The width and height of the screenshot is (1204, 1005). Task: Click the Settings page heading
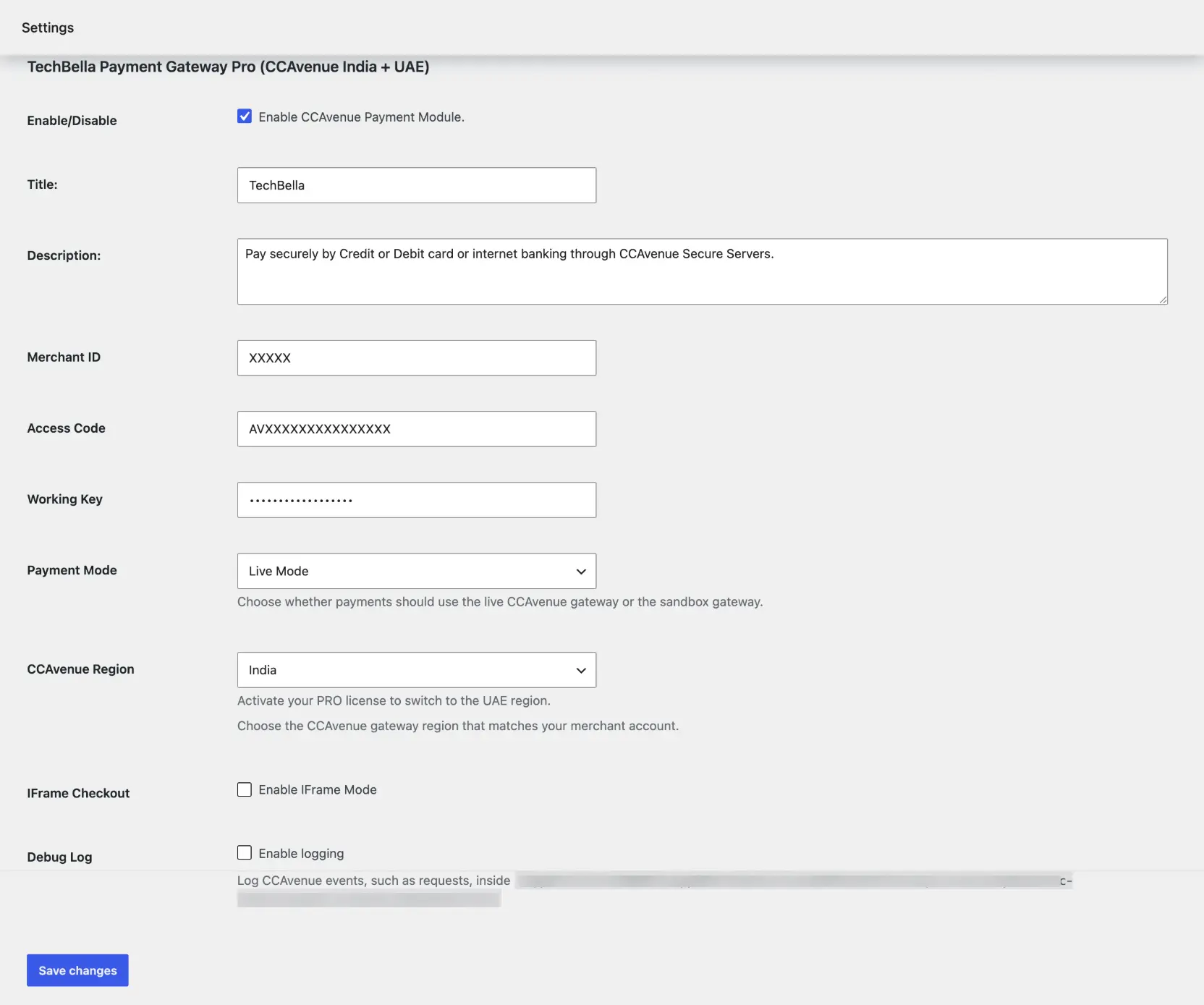point(48,27)
